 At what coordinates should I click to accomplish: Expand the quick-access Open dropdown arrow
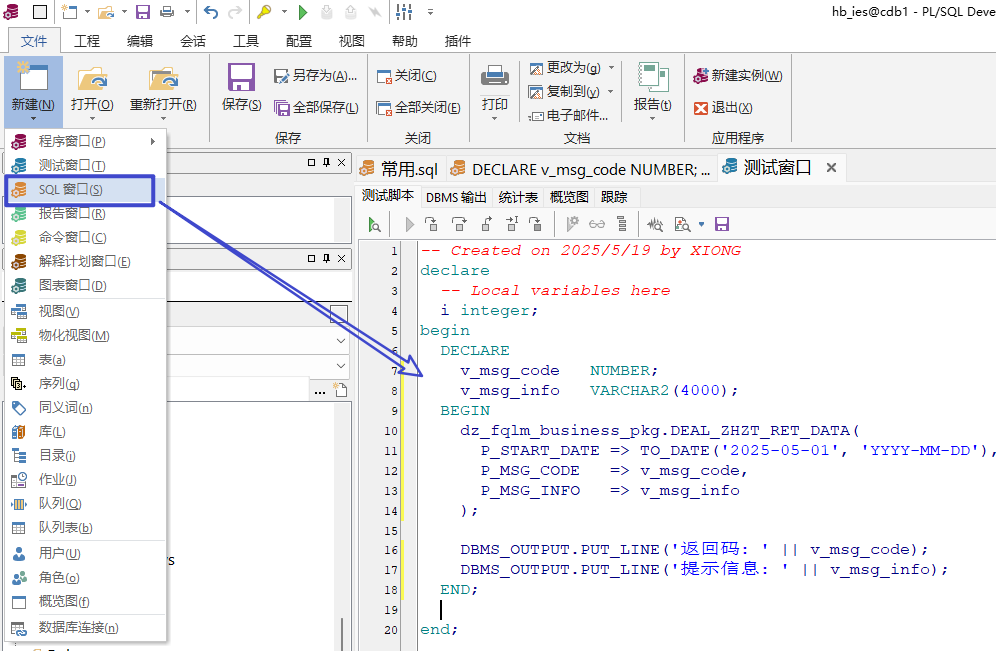point(124,11)
